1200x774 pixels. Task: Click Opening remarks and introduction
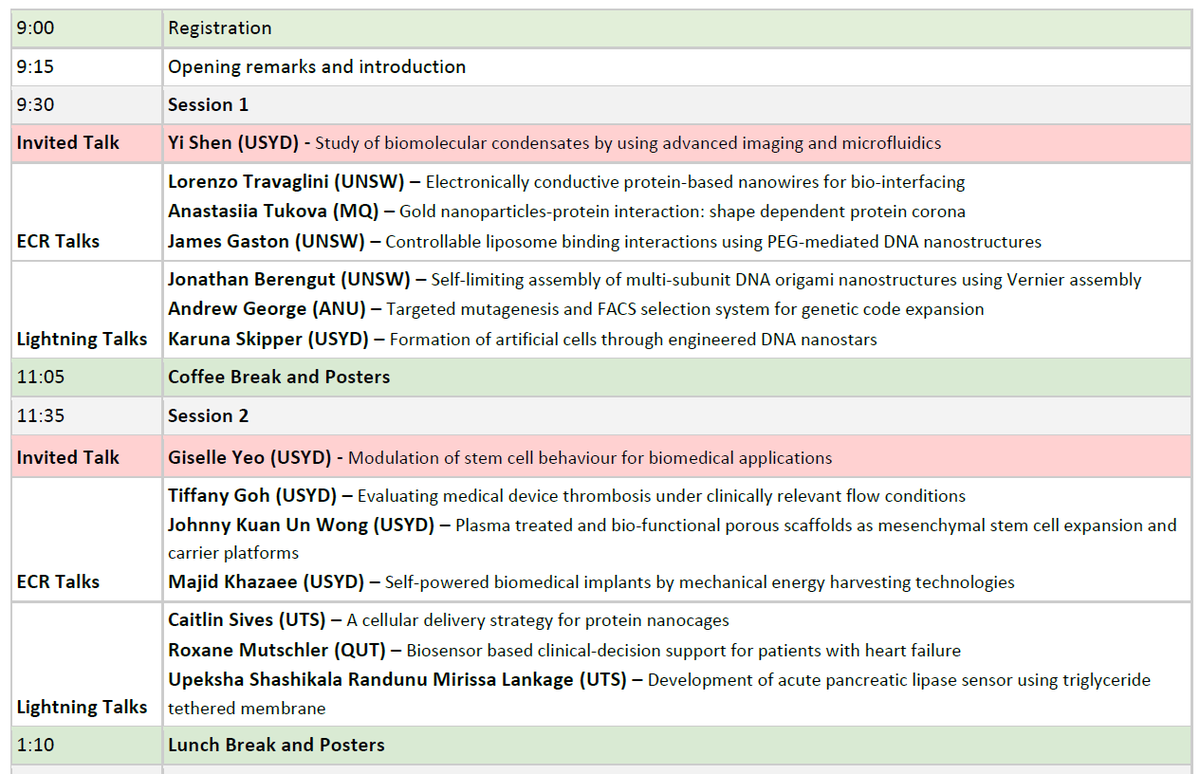[x=316, y=67]
